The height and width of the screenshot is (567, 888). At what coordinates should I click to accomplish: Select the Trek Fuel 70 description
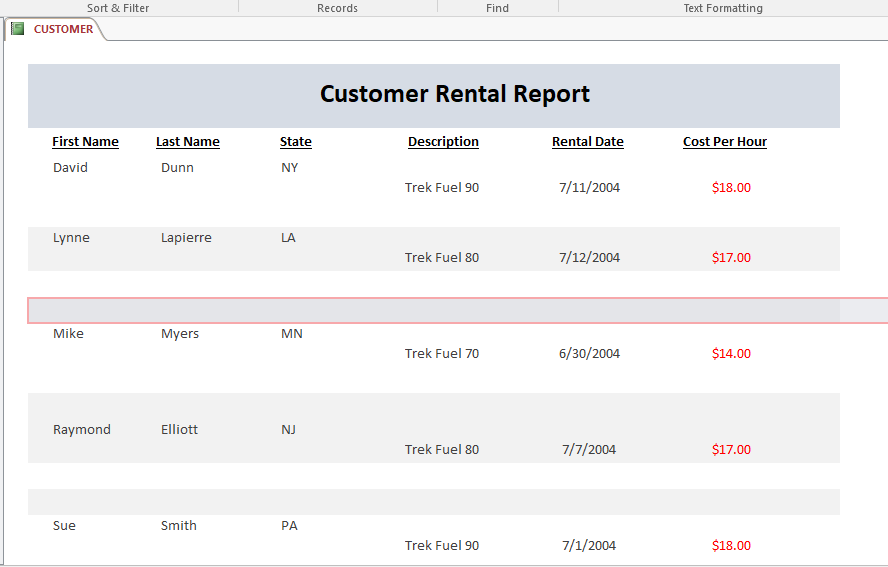tap(442, 354)
